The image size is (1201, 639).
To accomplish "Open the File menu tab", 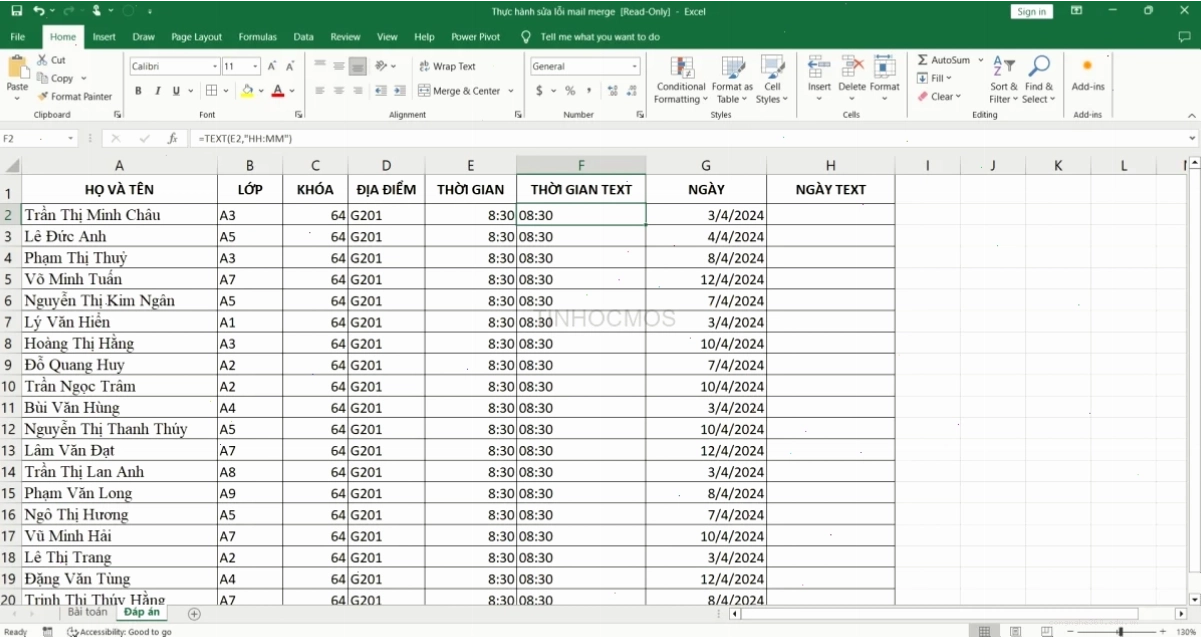I will (x=18, y=37).
